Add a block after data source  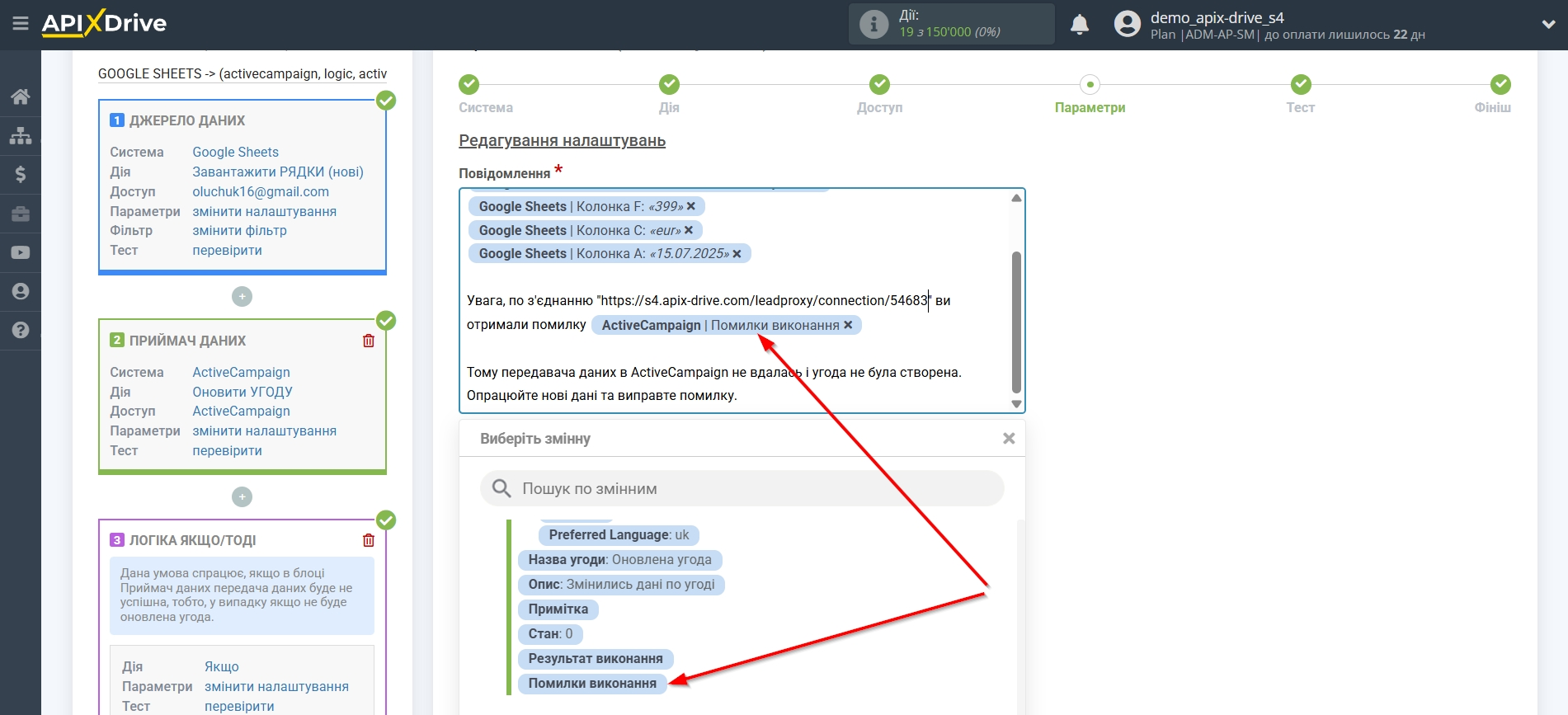coord(242,296)
